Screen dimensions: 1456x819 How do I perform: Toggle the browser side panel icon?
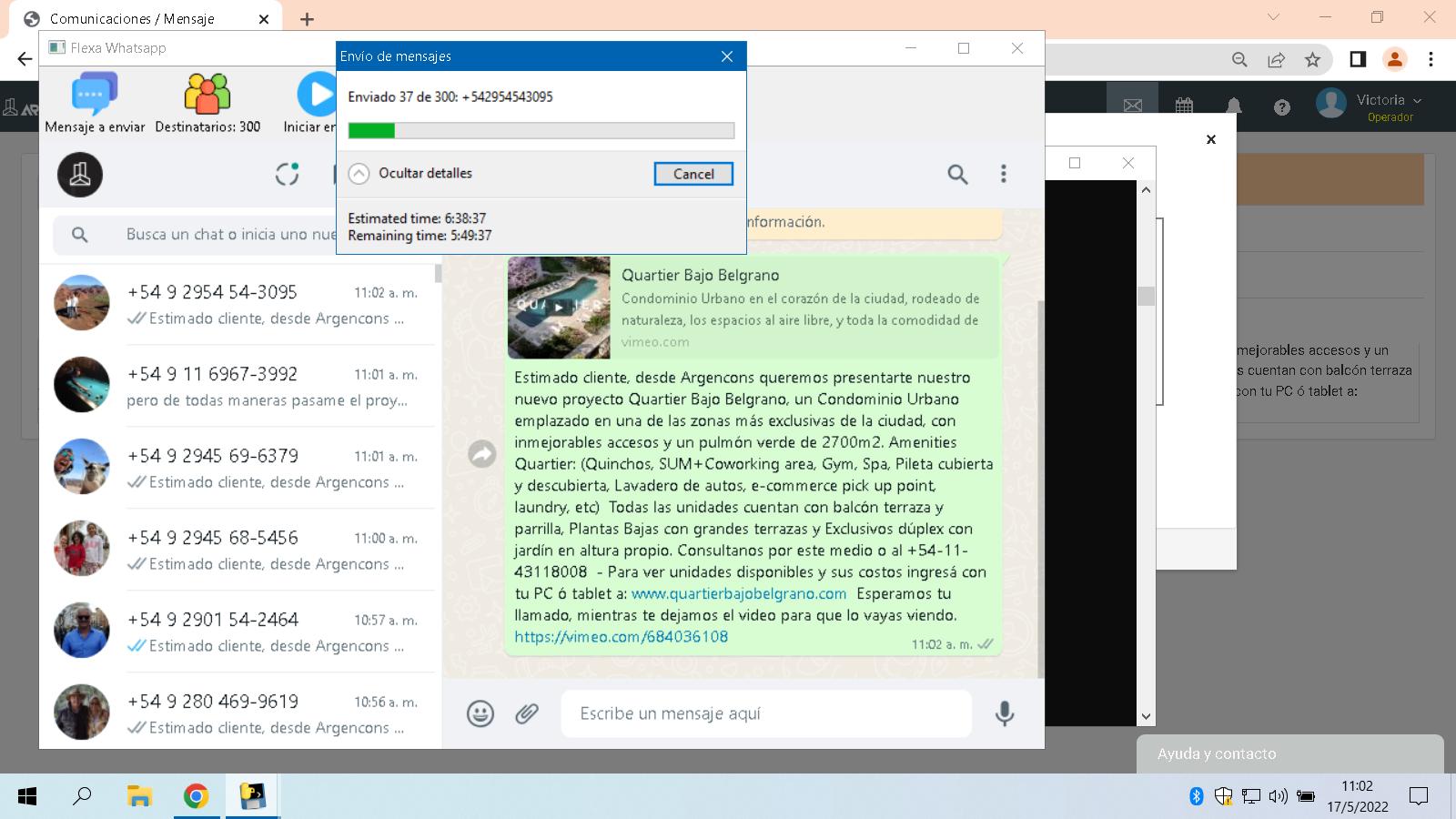1358,59
